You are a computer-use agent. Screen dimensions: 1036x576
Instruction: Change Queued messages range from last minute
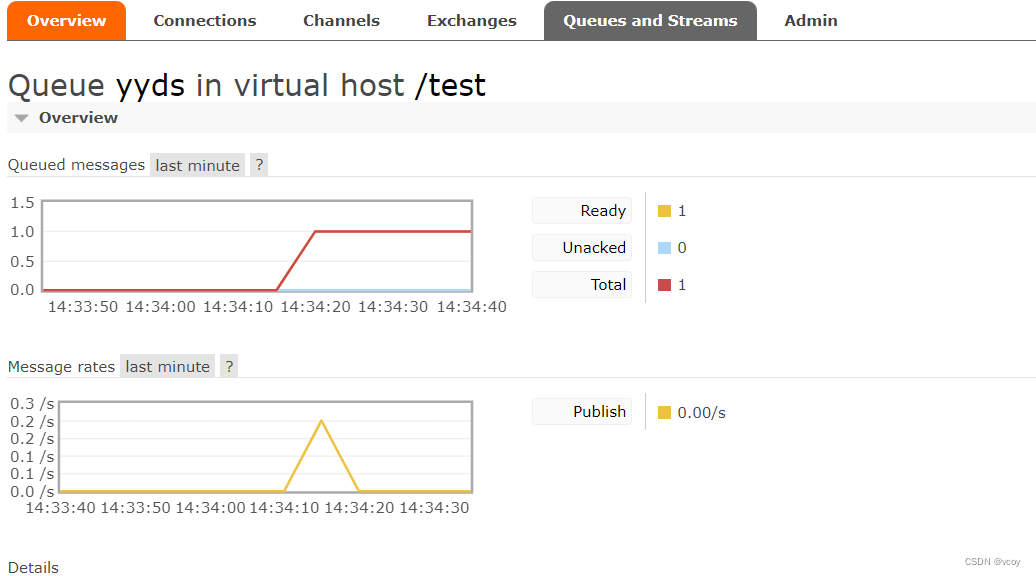(198, 165)
